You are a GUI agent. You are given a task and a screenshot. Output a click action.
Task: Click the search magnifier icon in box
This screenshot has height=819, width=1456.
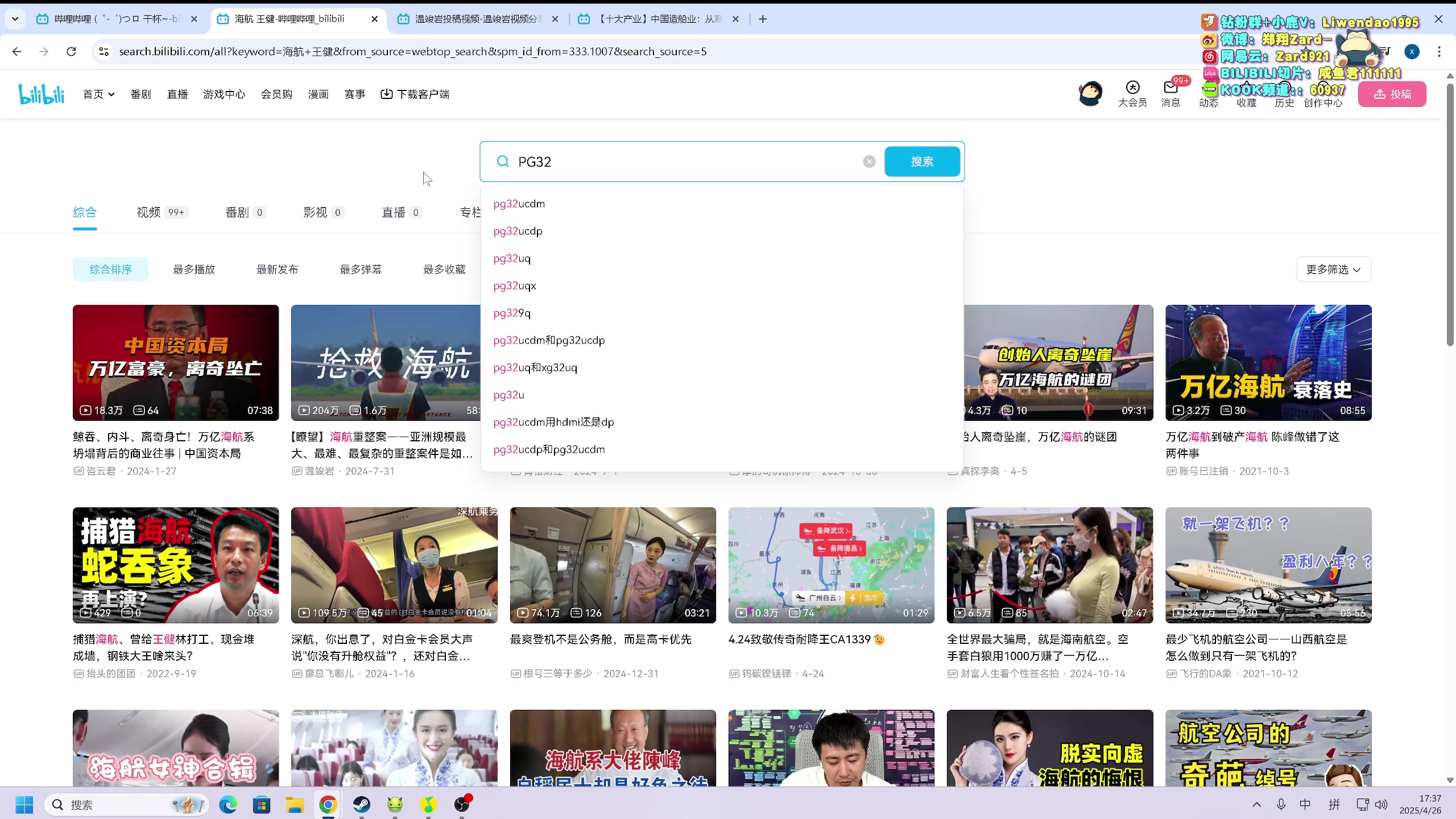pyautogui.click(x=503, y=162)
